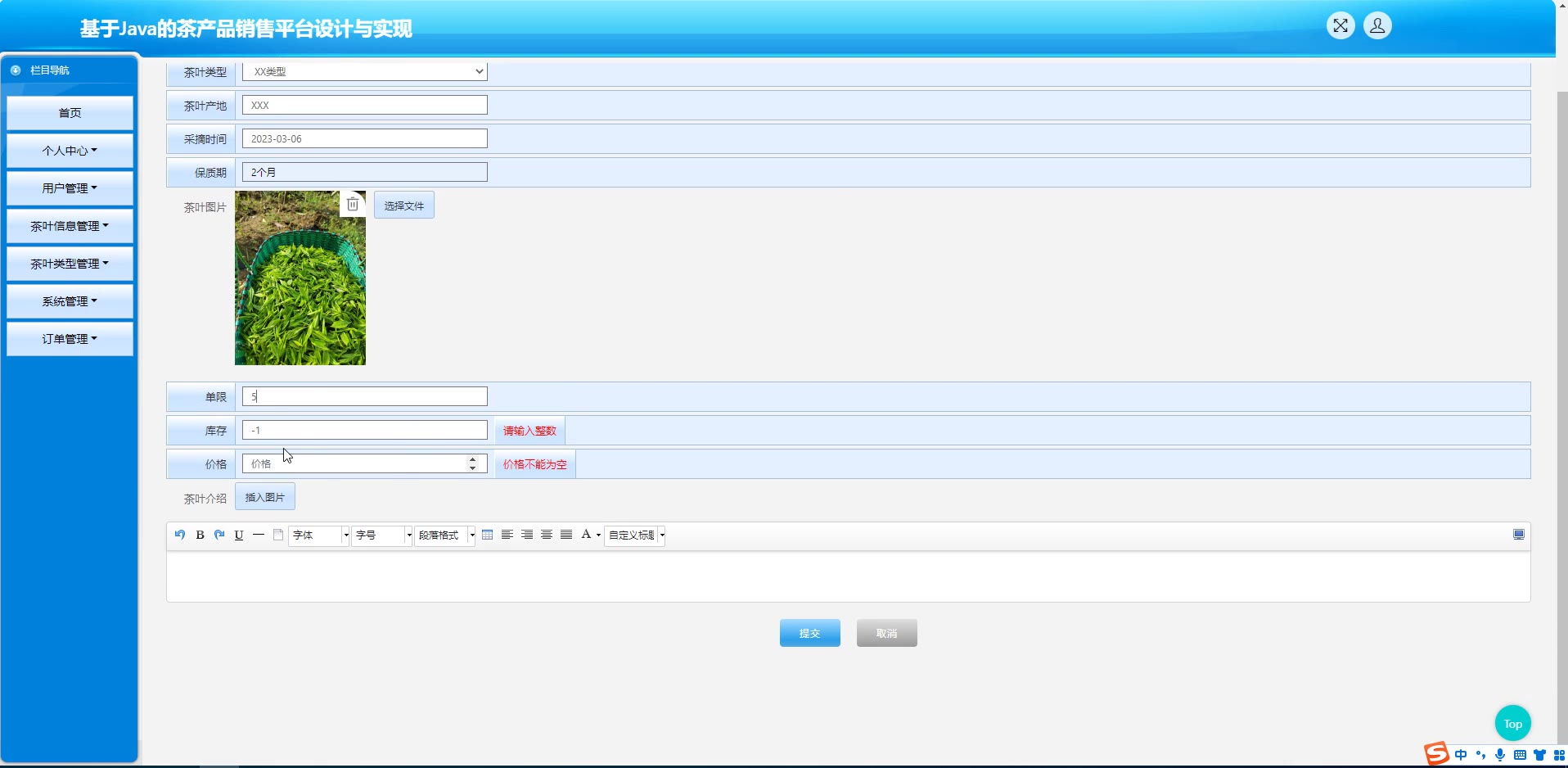The height and width of the screenshot is (768, 1568).
Task: Expand the 茶叶类型管理 sidebar menu
Action: click(70, 264)
